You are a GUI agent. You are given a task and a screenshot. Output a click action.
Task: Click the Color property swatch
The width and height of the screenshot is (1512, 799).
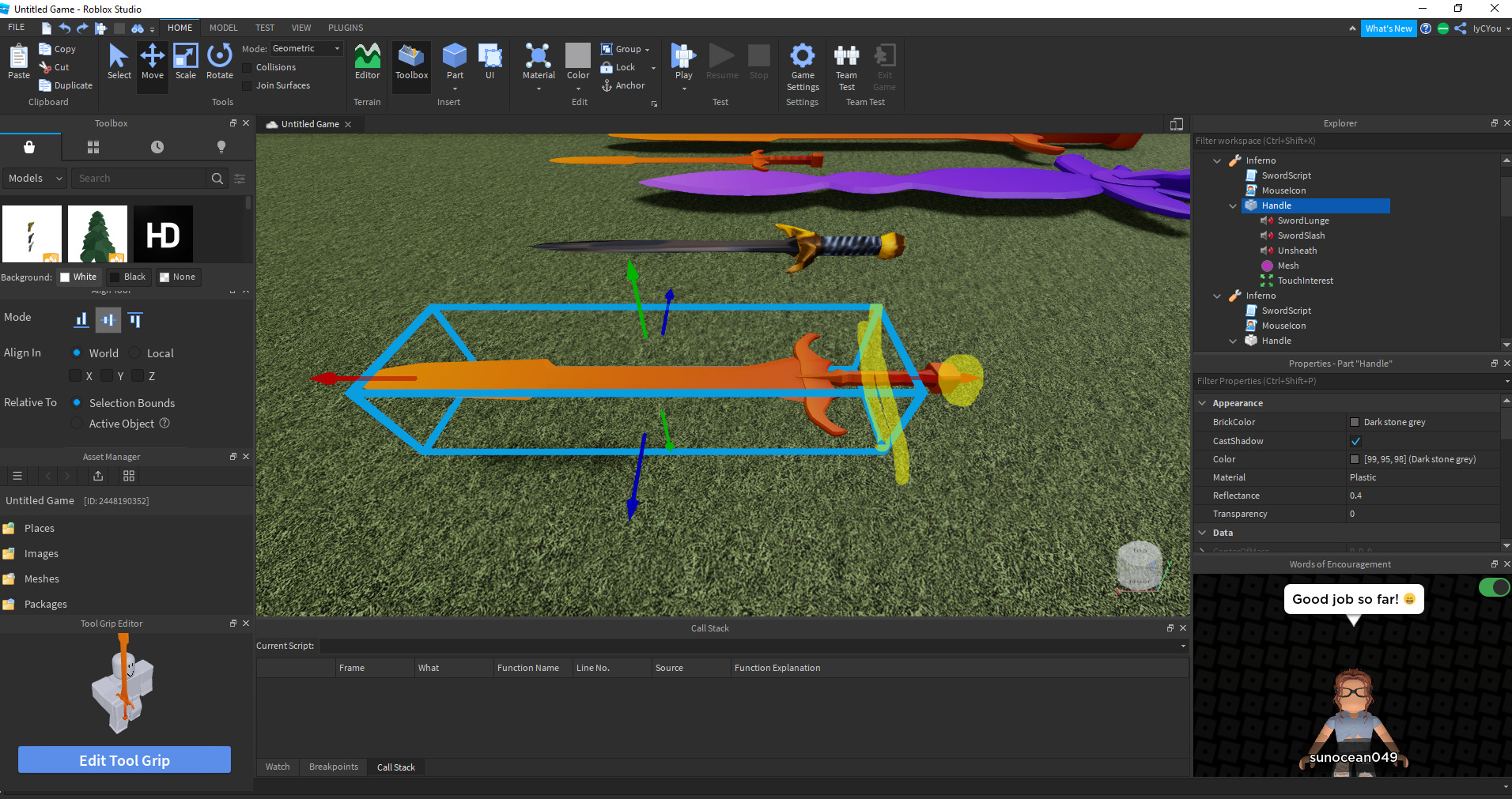click(1355, 459)
